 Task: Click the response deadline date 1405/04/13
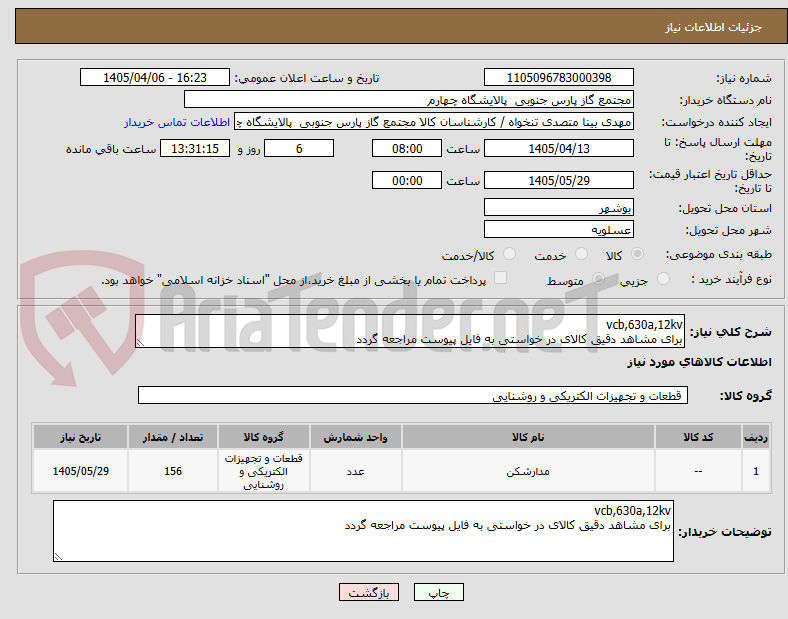(558, 149)
